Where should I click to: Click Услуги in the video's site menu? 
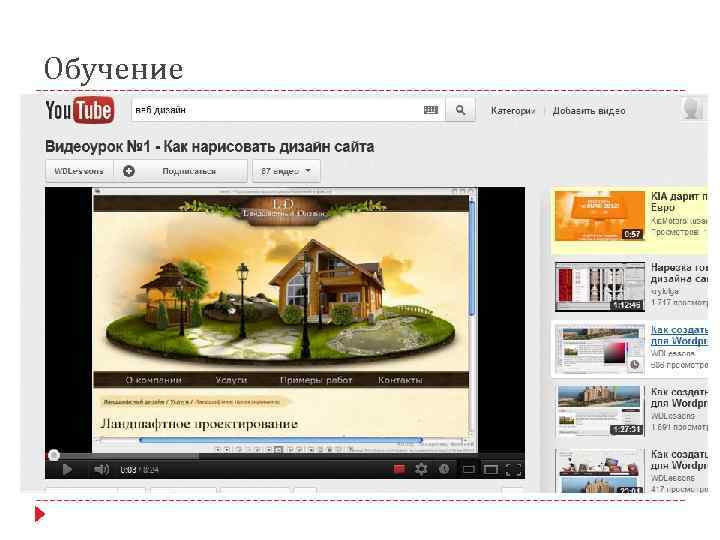point(231,380)
